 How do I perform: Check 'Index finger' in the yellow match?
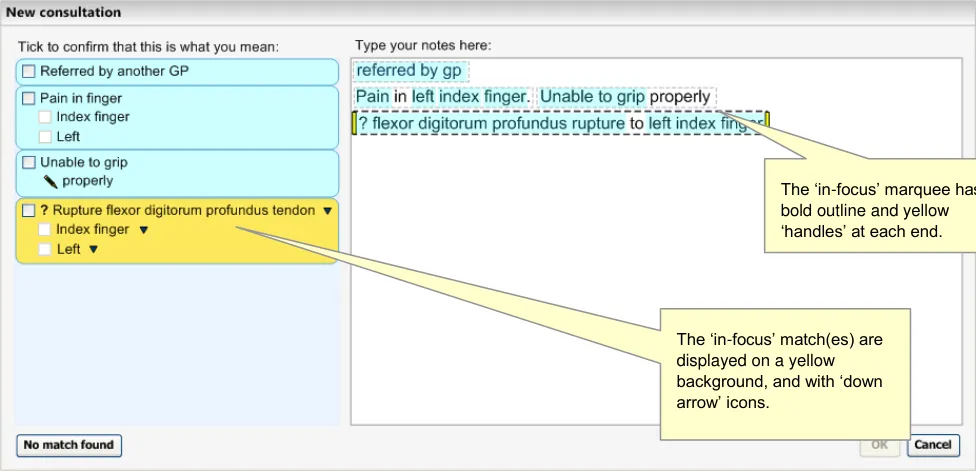point(45,230)
